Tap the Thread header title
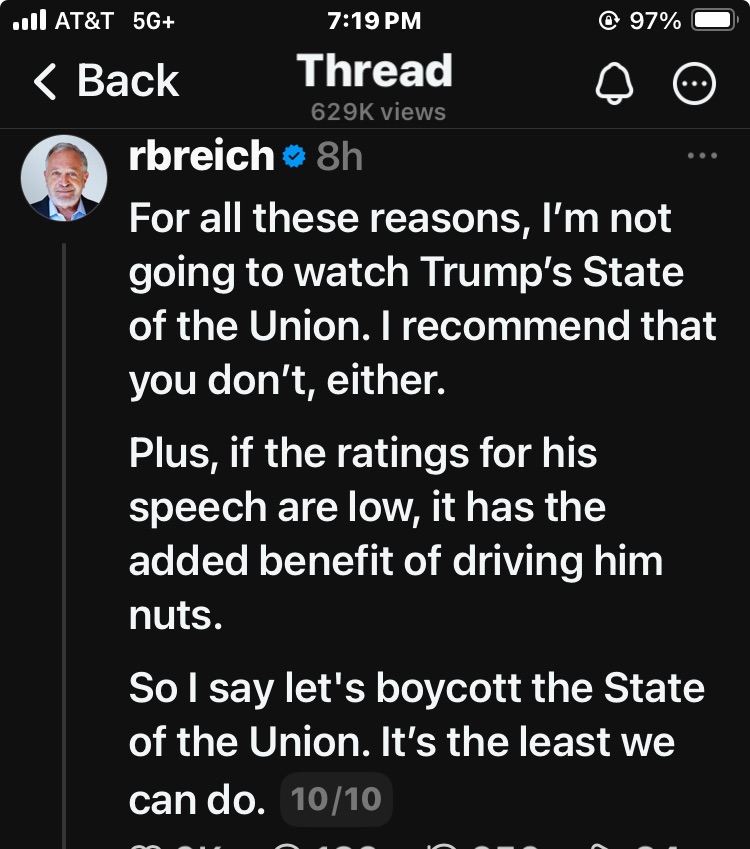 pyautogui.click(x=375, y=71)
